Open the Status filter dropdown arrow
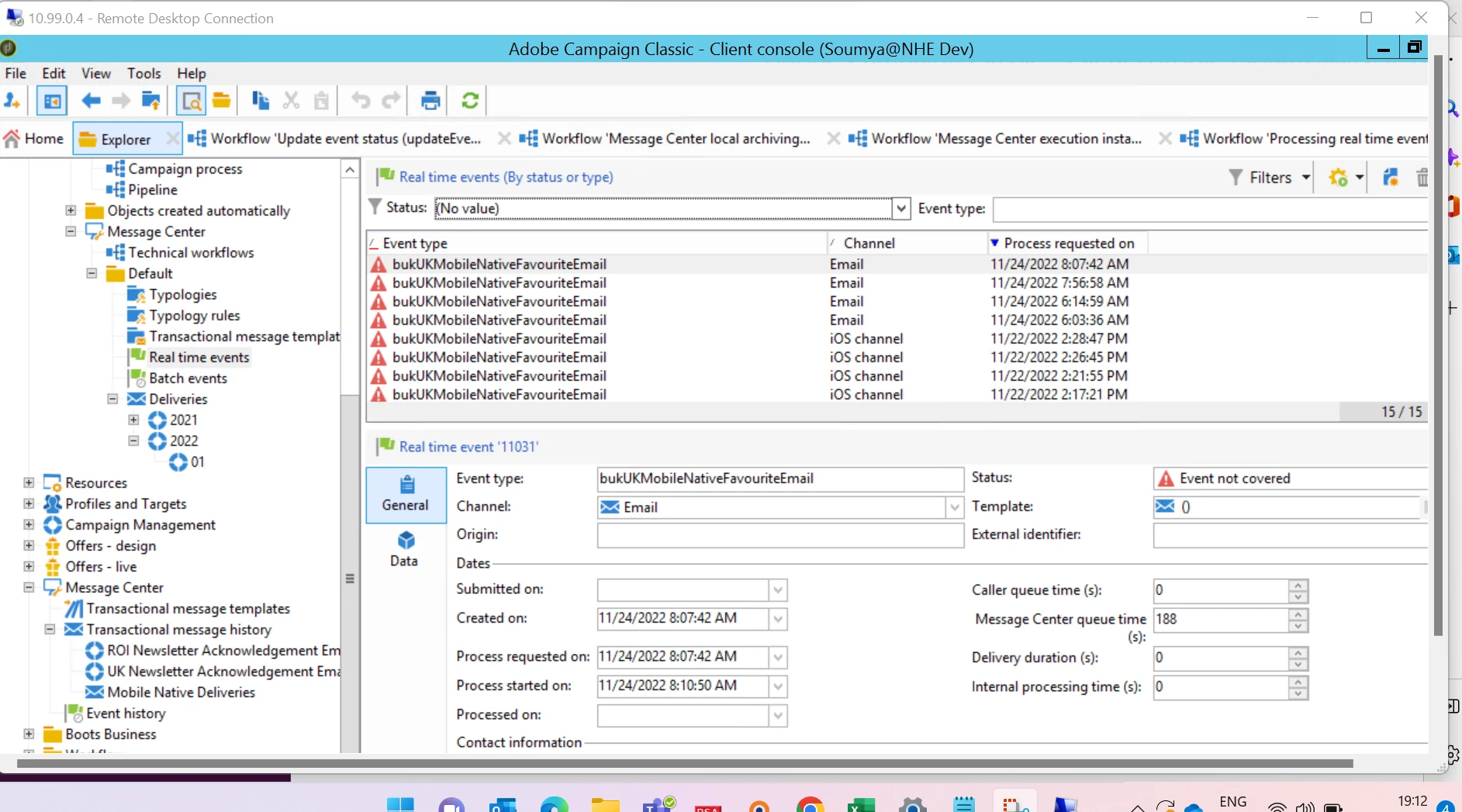This screenshot has height=812, width=1462. click(900, 209)
